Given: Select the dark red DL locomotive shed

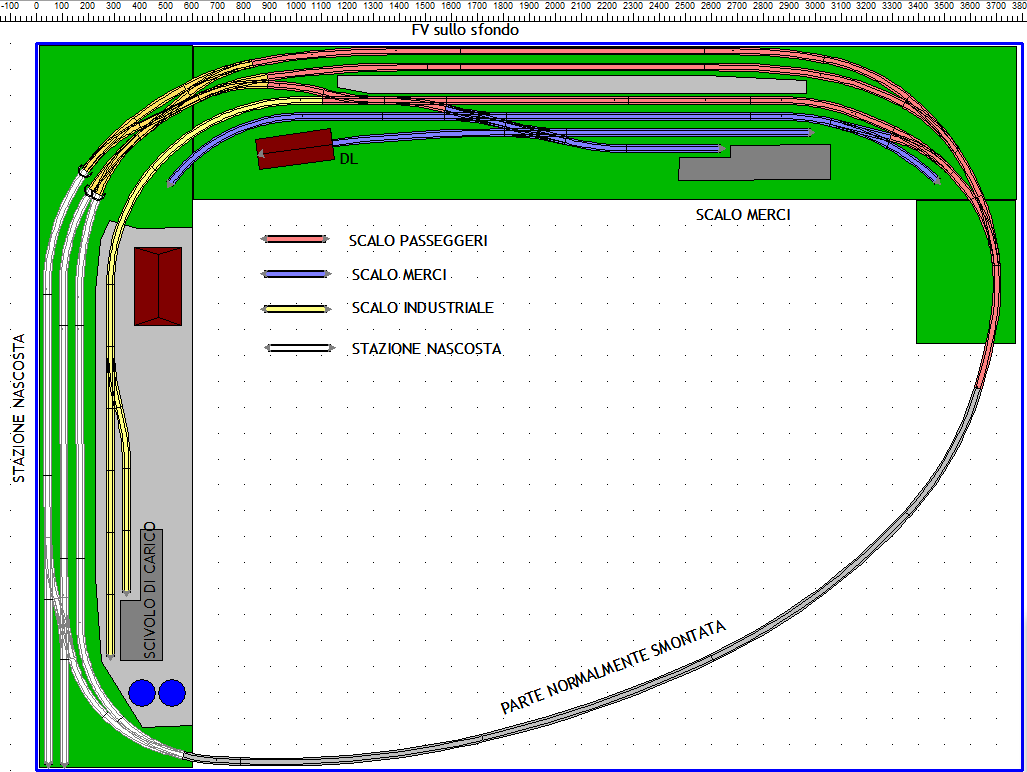Looking at the screenshot, I should (294, 148).
